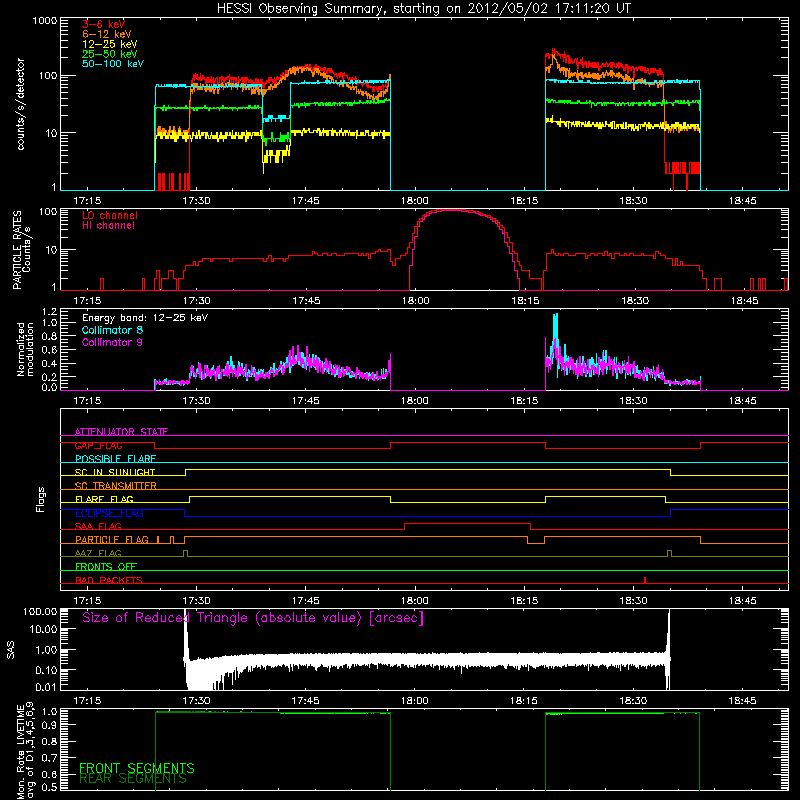Click the Flags axis label
This screenshot has height=800, width=800.
coord(41,499)
